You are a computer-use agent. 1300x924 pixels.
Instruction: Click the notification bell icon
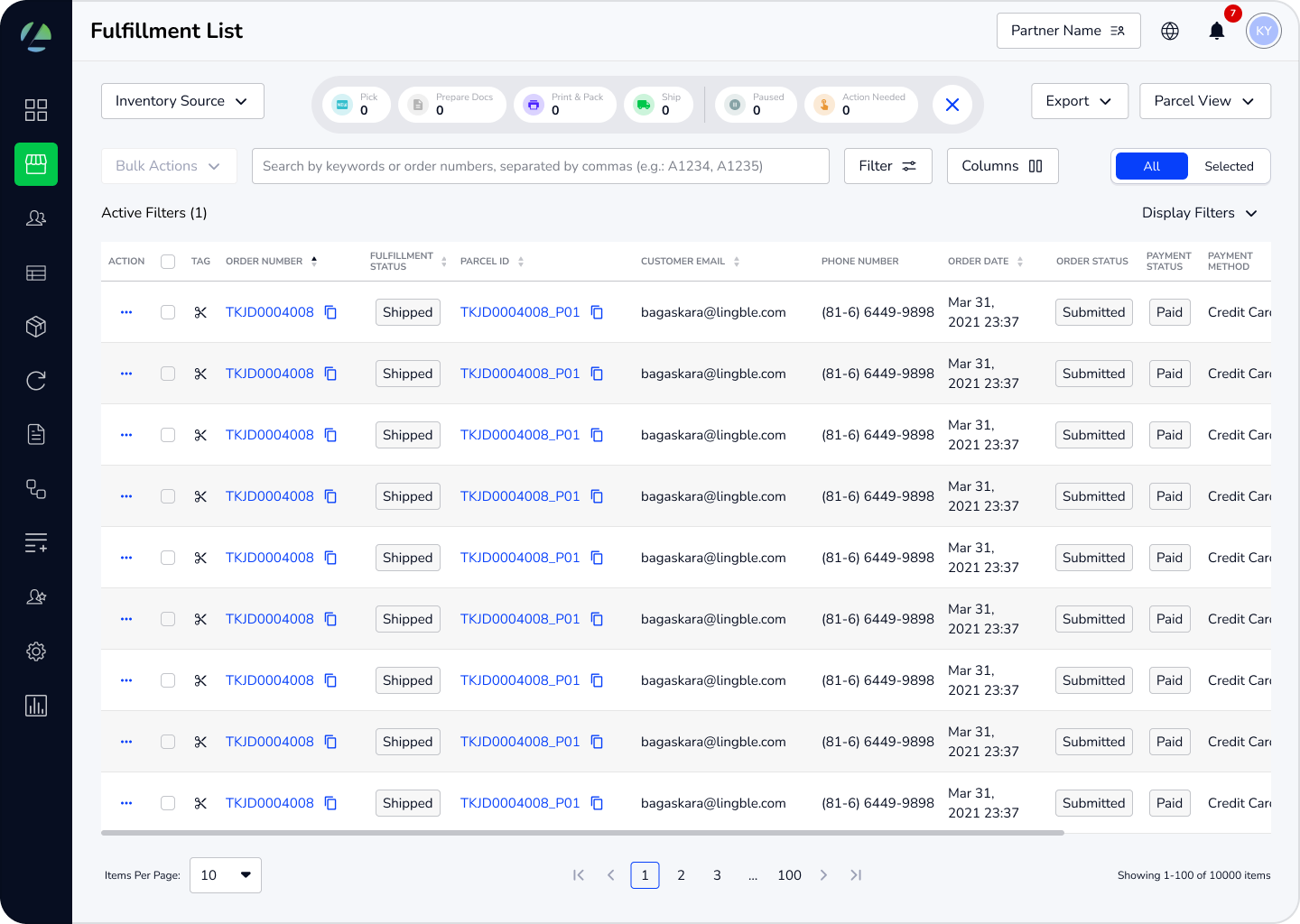[1217, 31]
